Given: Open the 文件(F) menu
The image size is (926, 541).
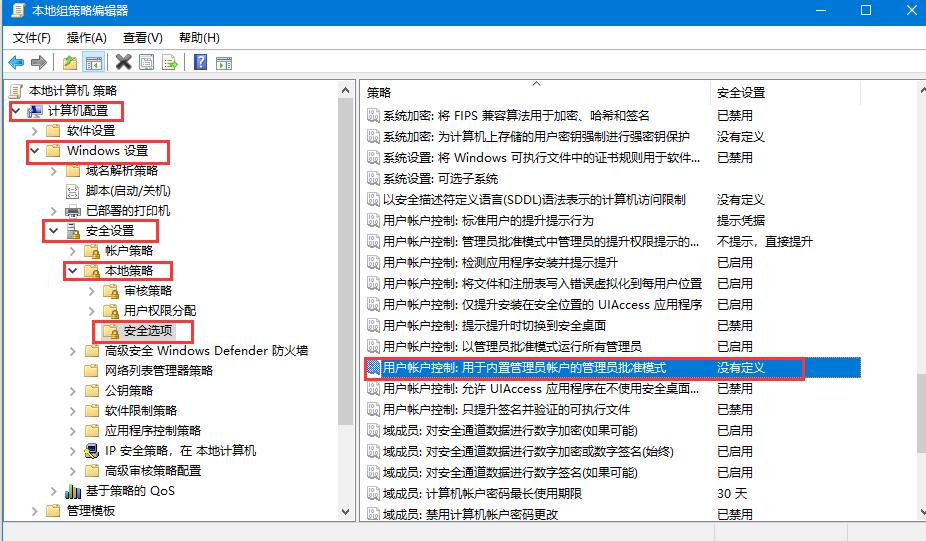Looking at the screenshot, I should pos(32,37).
